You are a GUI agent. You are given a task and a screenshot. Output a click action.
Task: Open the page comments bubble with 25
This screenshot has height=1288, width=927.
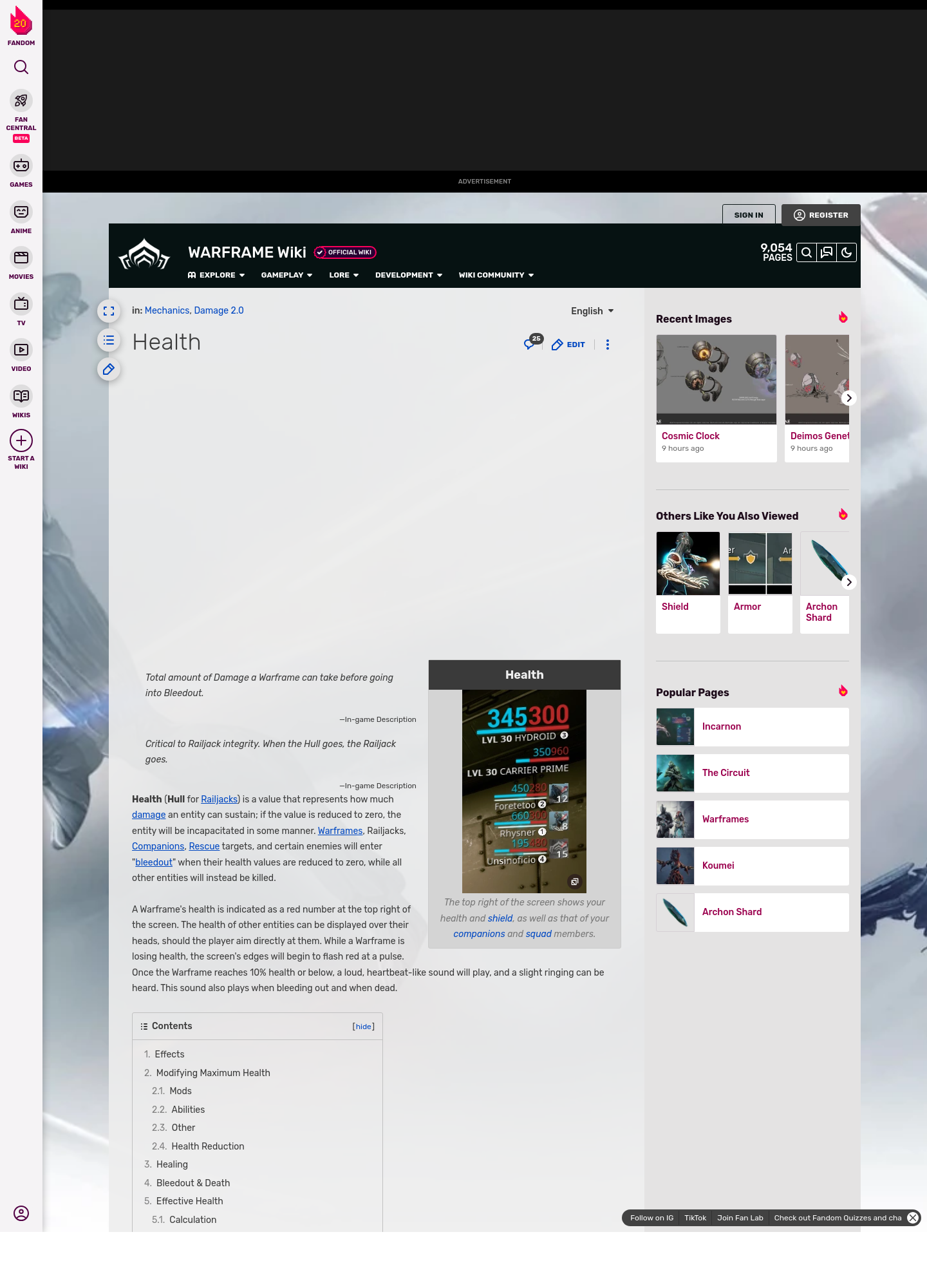(x=533, y=342)
